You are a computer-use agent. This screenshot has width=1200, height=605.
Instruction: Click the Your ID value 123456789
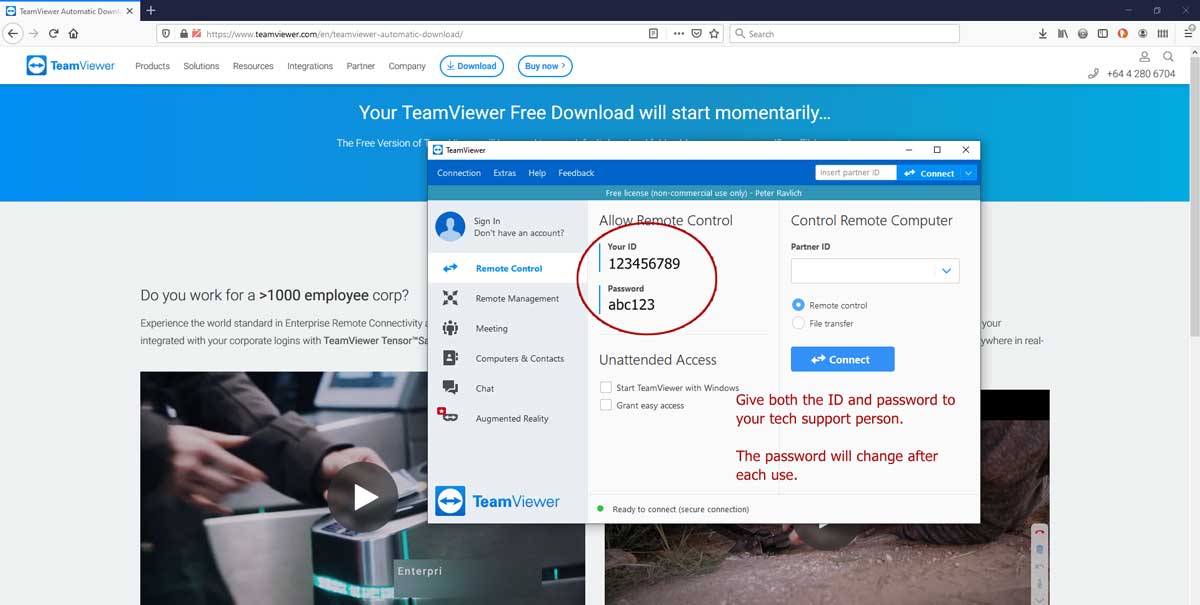click(x=644, y=264)
